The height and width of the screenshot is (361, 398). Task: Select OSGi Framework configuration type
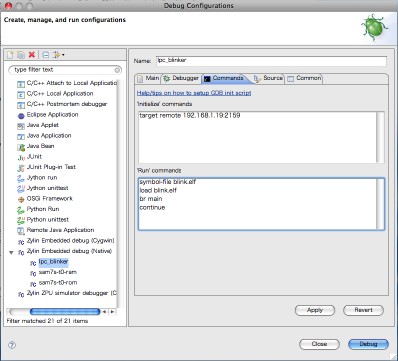tap(50, 199)
